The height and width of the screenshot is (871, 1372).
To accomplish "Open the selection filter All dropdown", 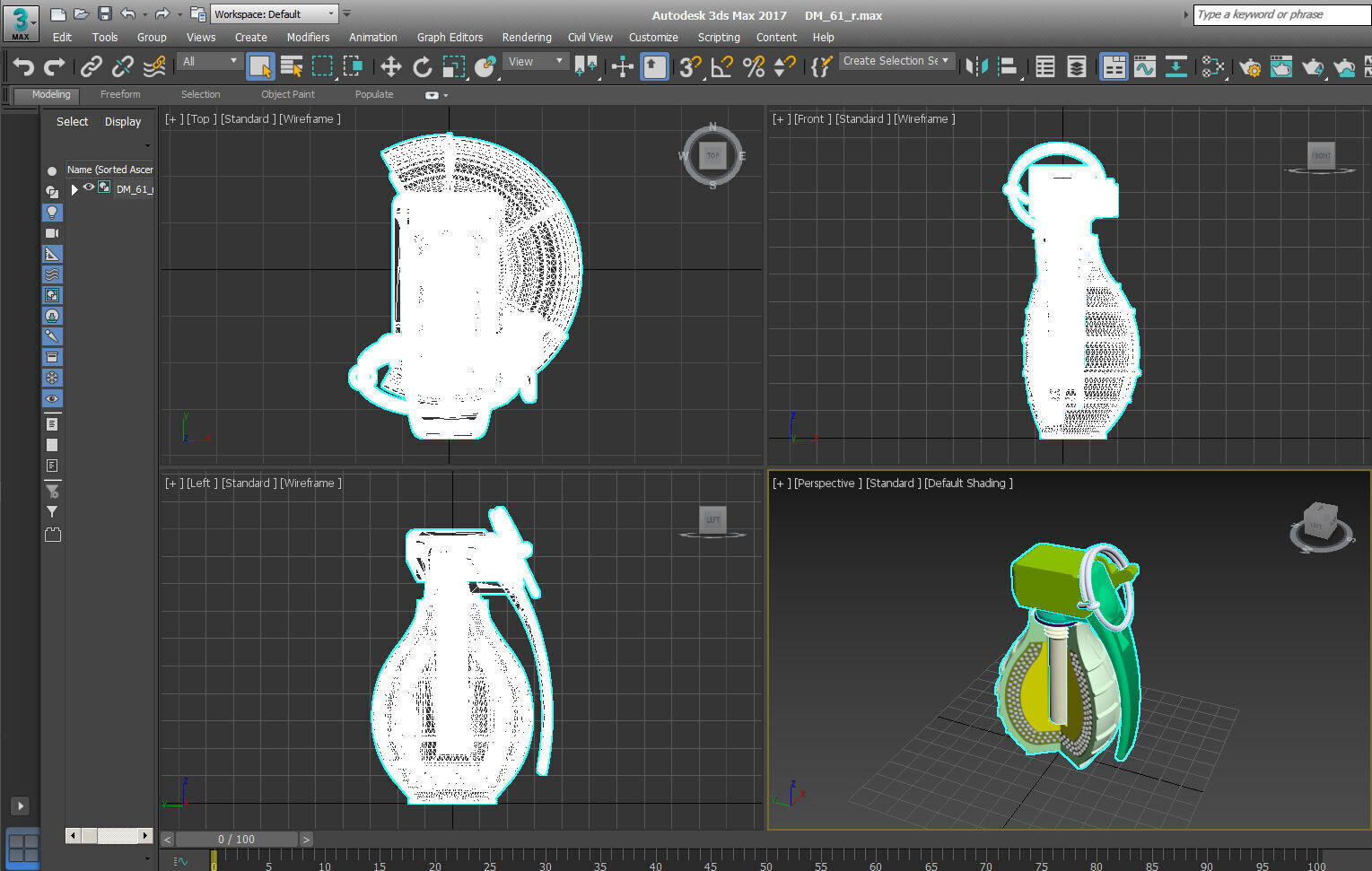I will coord(209,61).
